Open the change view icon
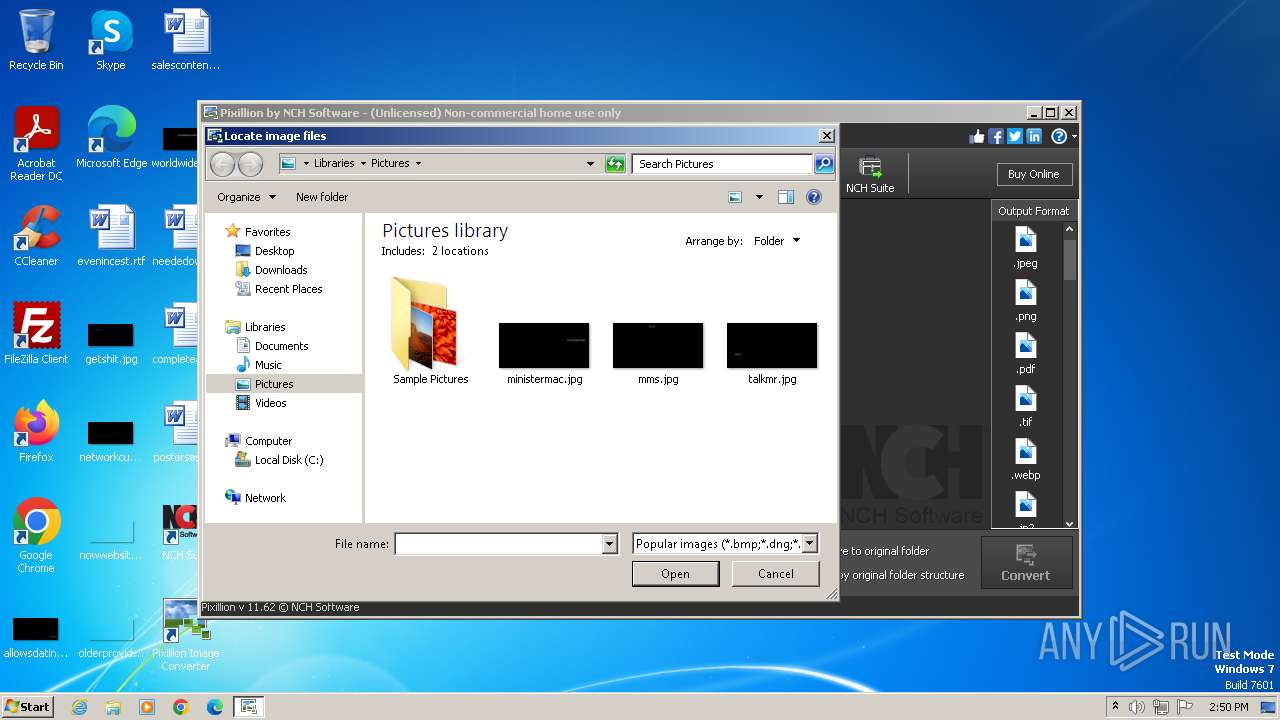The width and height of the screenshot is (1280, 720). [x=735, y=197]
